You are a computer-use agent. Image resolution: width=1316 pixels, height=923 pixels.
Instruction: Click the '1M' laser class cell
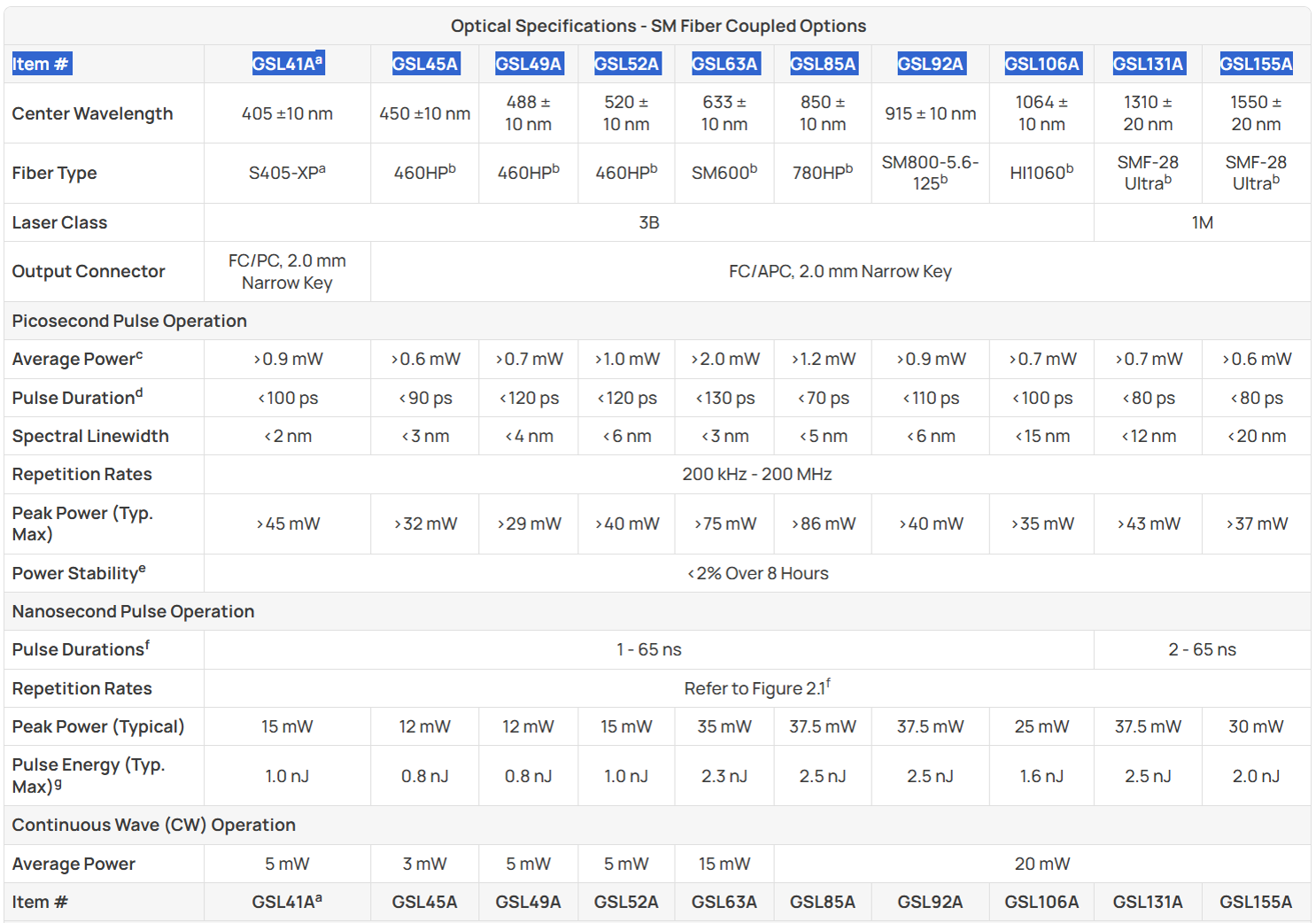pyautogui.click(x=1203, y=222)
